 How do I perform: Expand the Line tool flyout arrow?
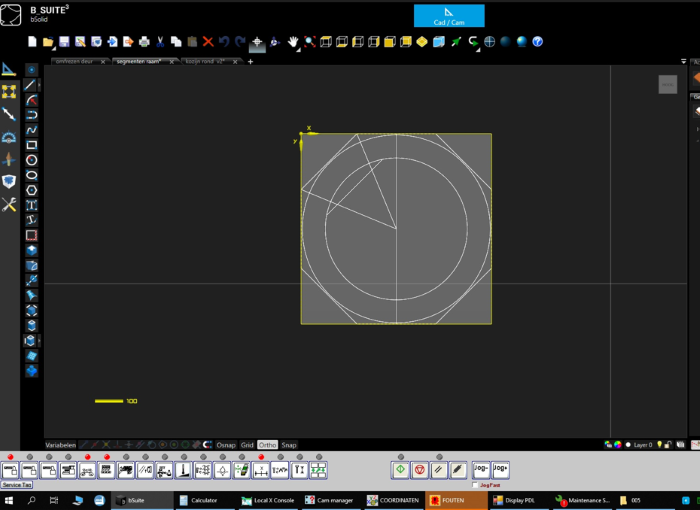pyautogui.click(x=39, y=84)
